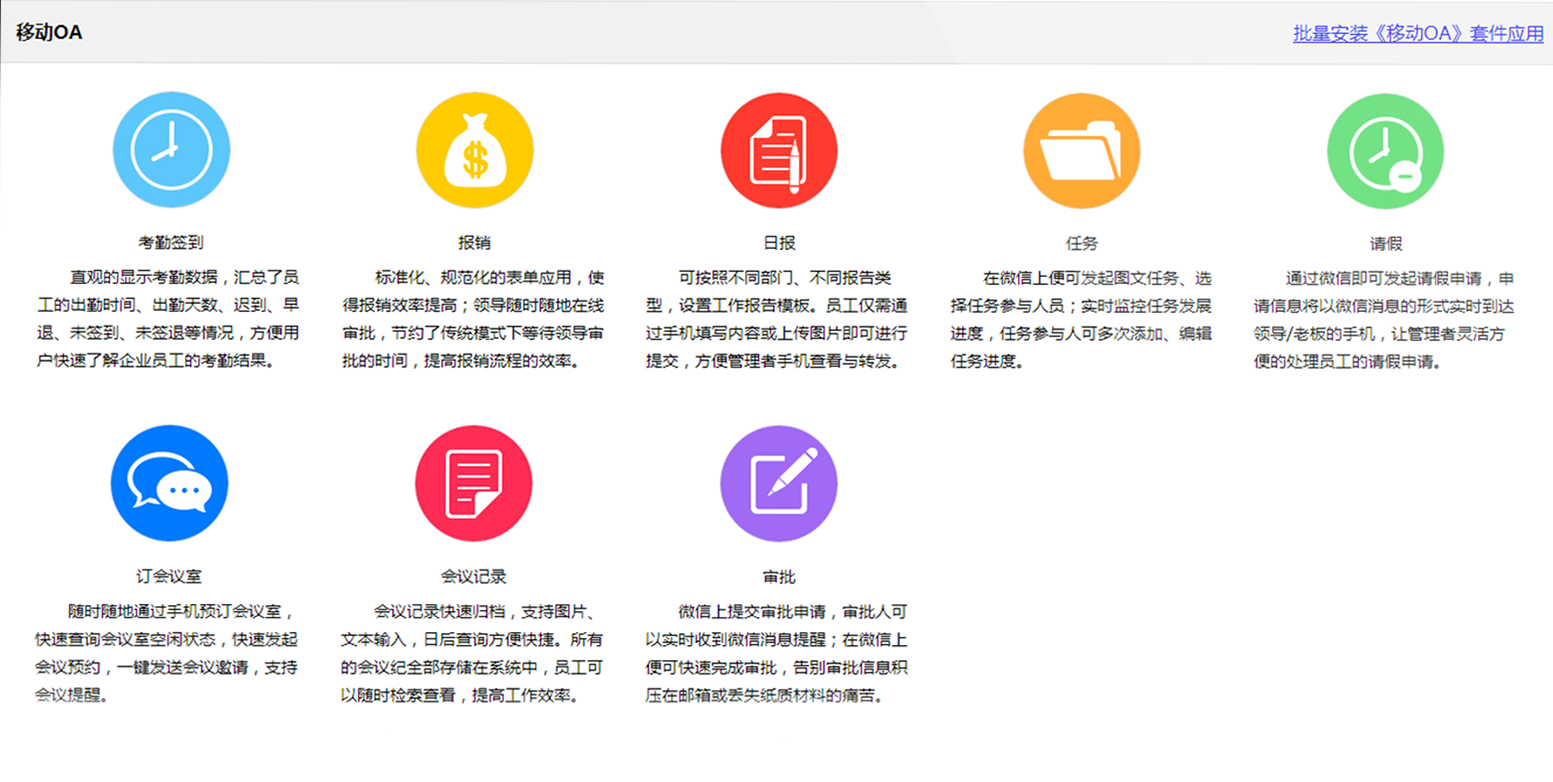Screen dimensions: 1553x782
Task: Click the purple pencil approval icon
Action: [778, 484]
